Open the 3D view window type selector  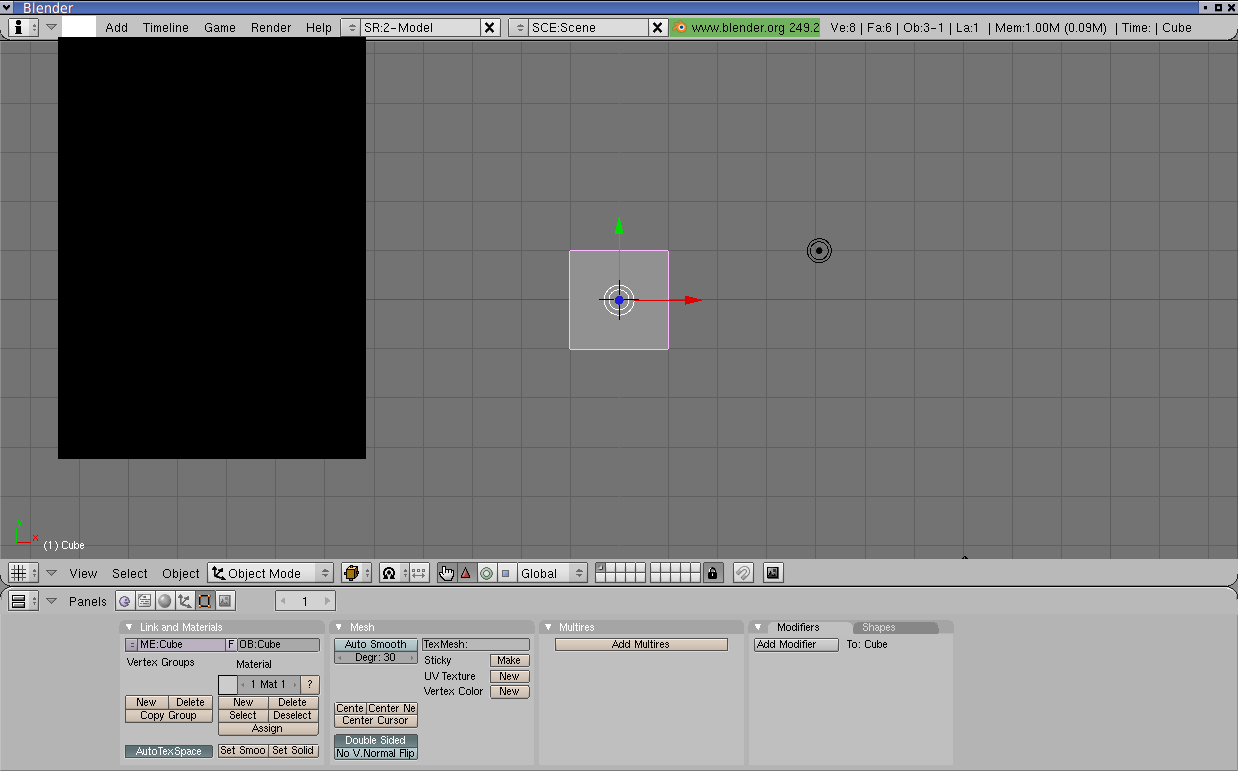pyautogui.click(x=23, y=573)
